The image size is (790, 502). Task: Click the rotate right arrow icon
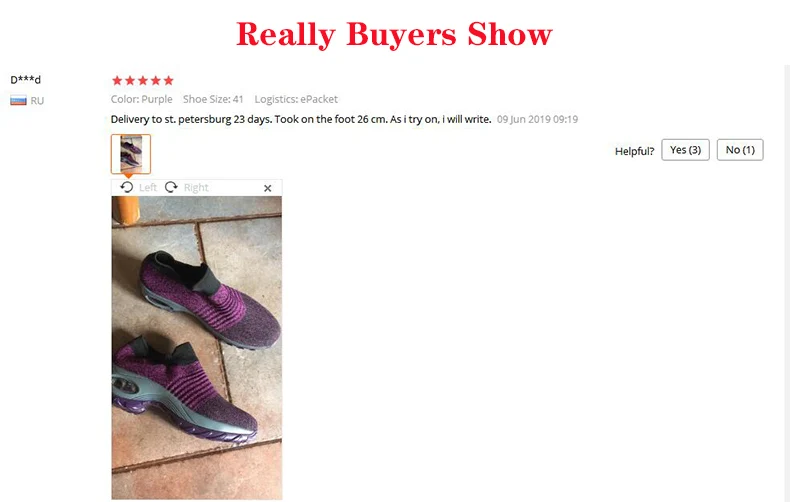171,187
